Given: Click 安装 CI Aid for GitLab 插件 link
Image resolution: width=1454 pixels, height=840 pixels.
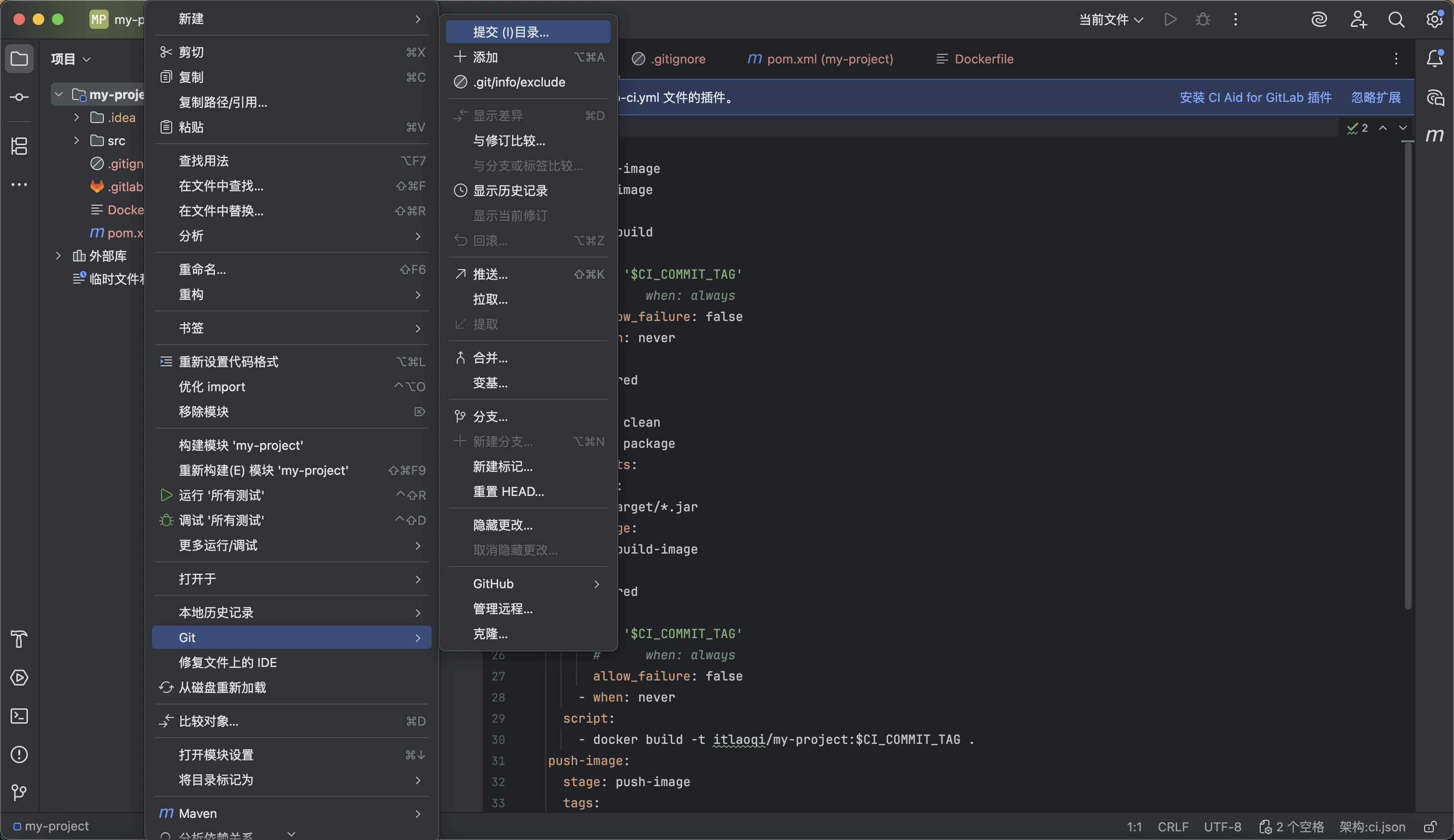Looking at the screenshot, I should pos(1255,98).
